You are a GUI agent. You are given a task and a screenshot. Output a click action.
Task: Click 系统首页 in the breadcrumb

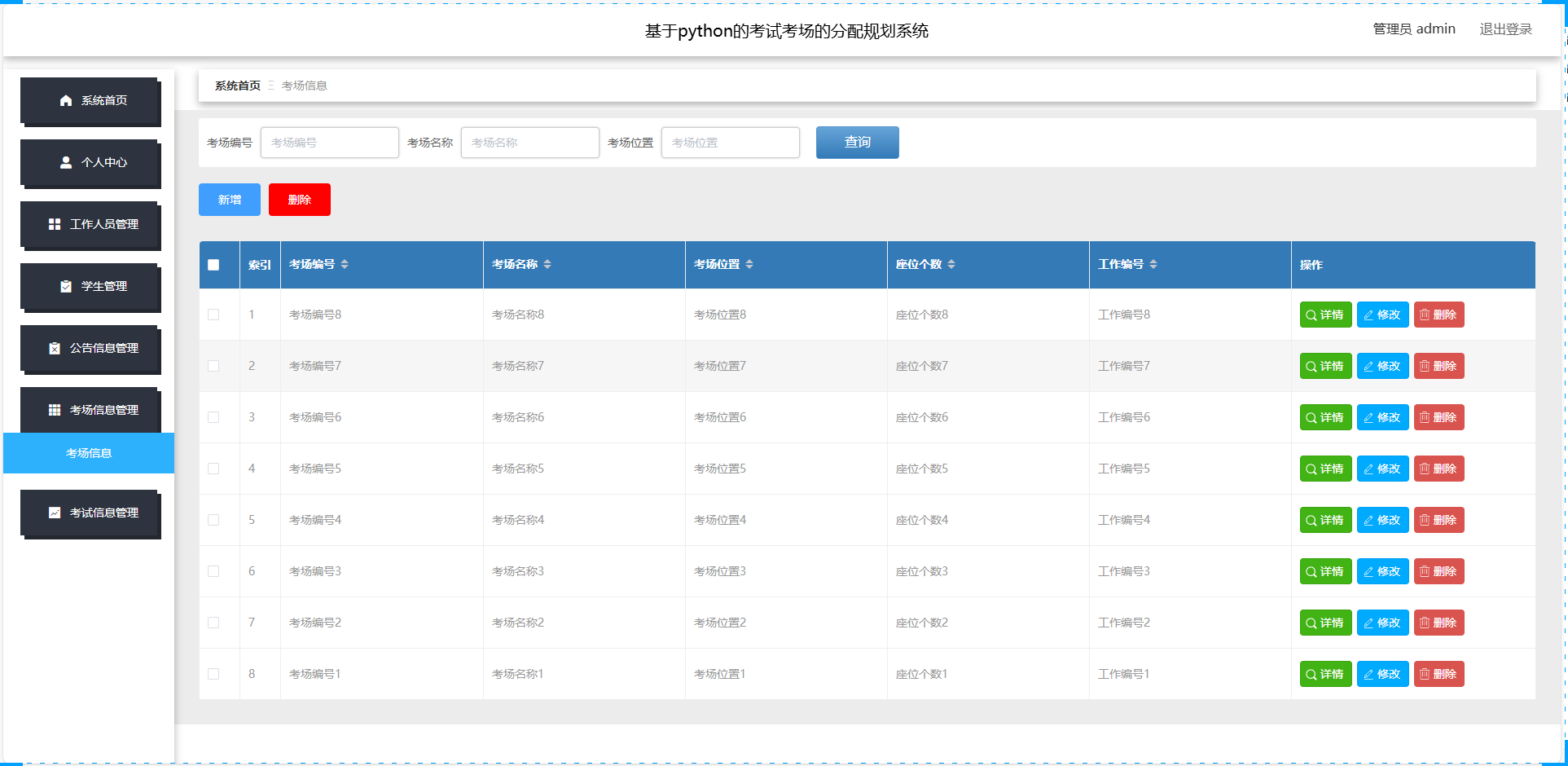(238, 86)
